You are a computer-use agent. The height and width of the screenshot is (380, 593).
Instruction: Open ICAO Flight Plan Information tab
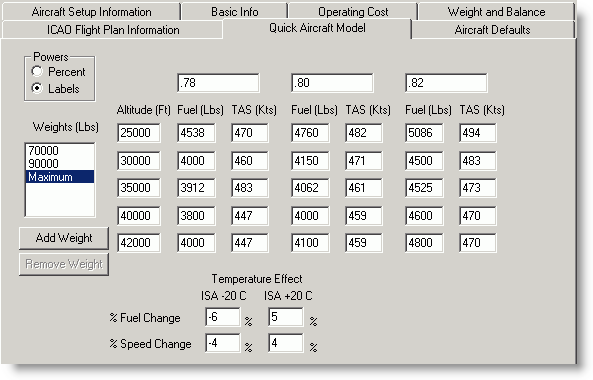tap(113, 29)
